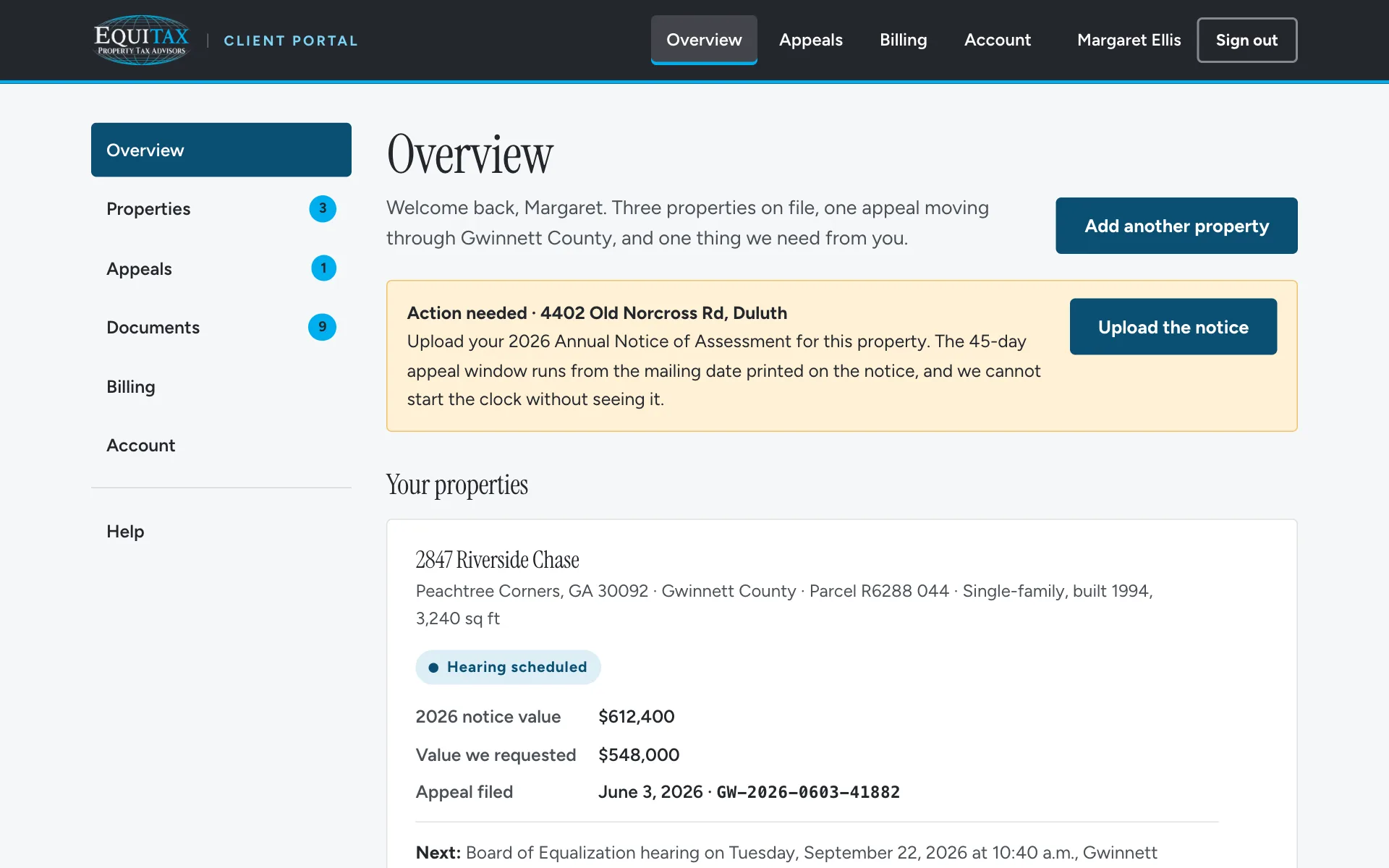The width and height of the screenshot is (1389, 868).
Task: Click the CLIENT PORTAL header label
Action: 291,41
